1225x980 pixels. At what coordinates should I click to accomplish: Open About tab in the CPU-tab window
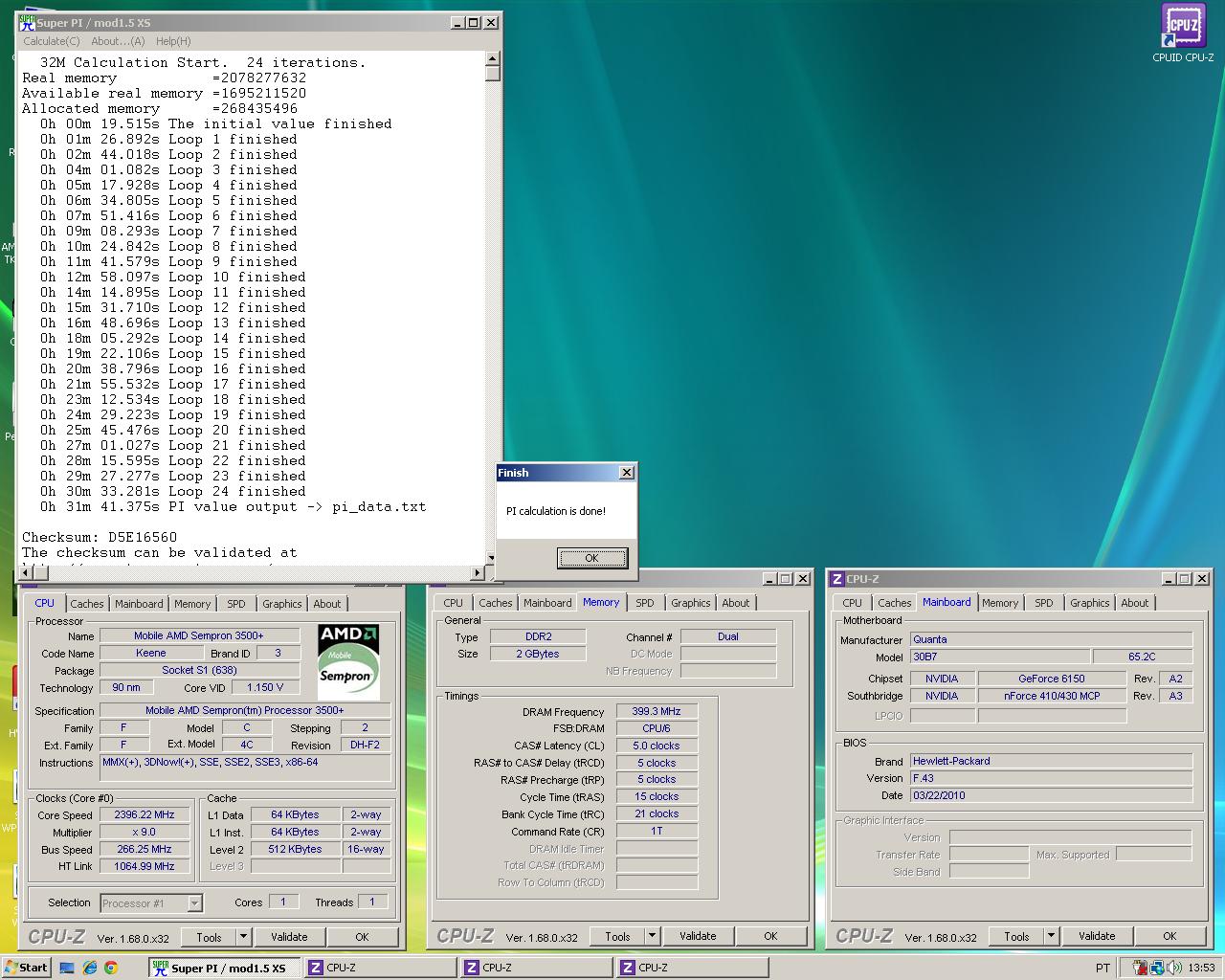pos(327,604)
